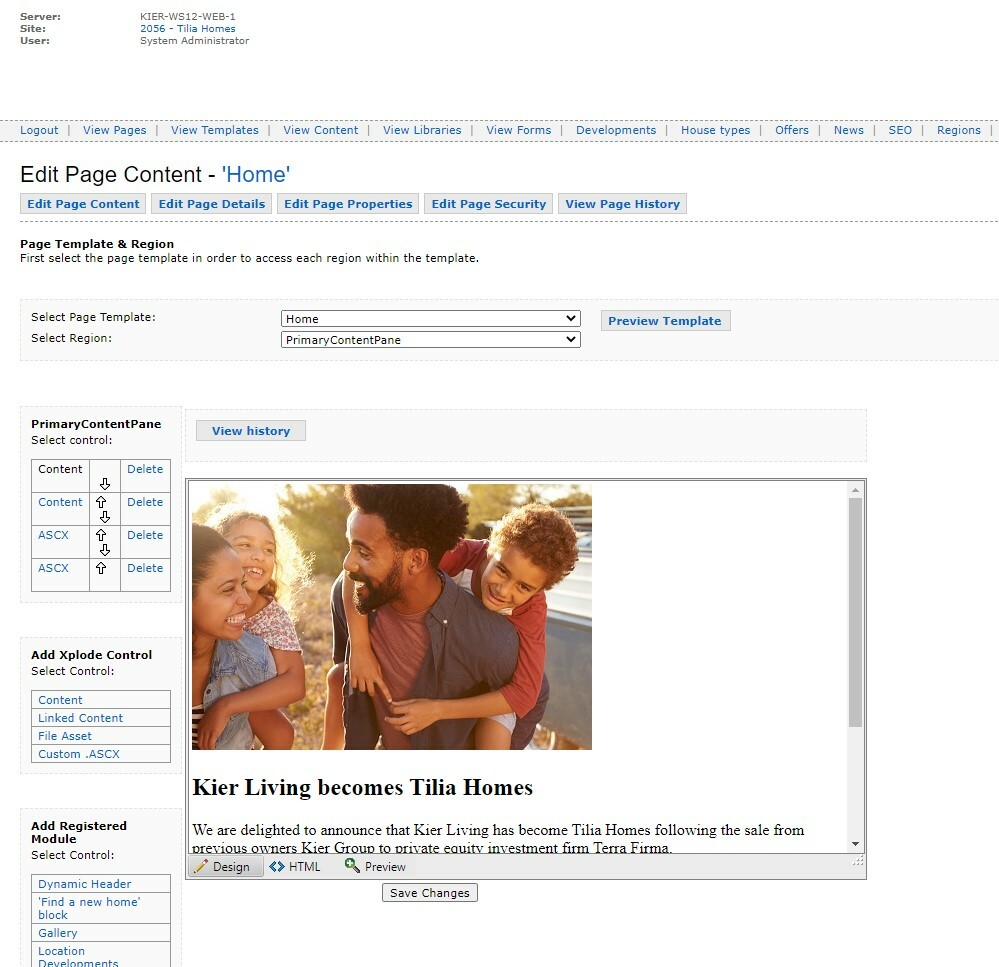This screenshot has height=967, width=999.
Task: Switch editor to HTML mode
Action: tap(295, 867)
